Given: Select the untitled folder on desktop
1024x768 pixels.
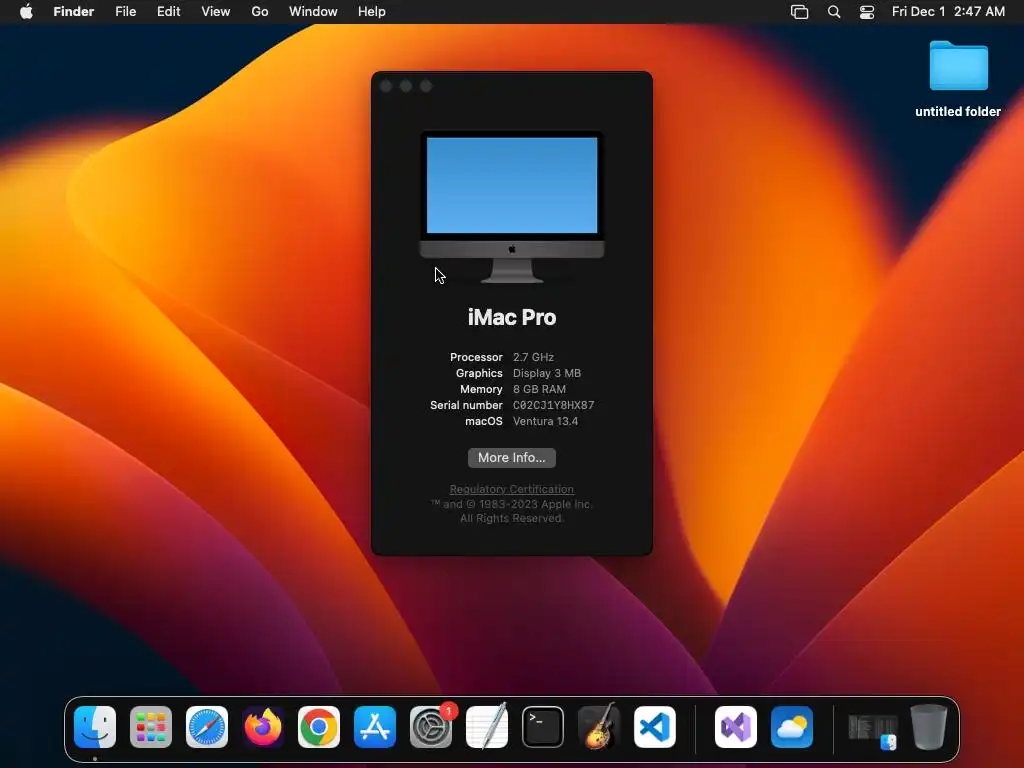Looking at the screenshot, I should (959, 66).
